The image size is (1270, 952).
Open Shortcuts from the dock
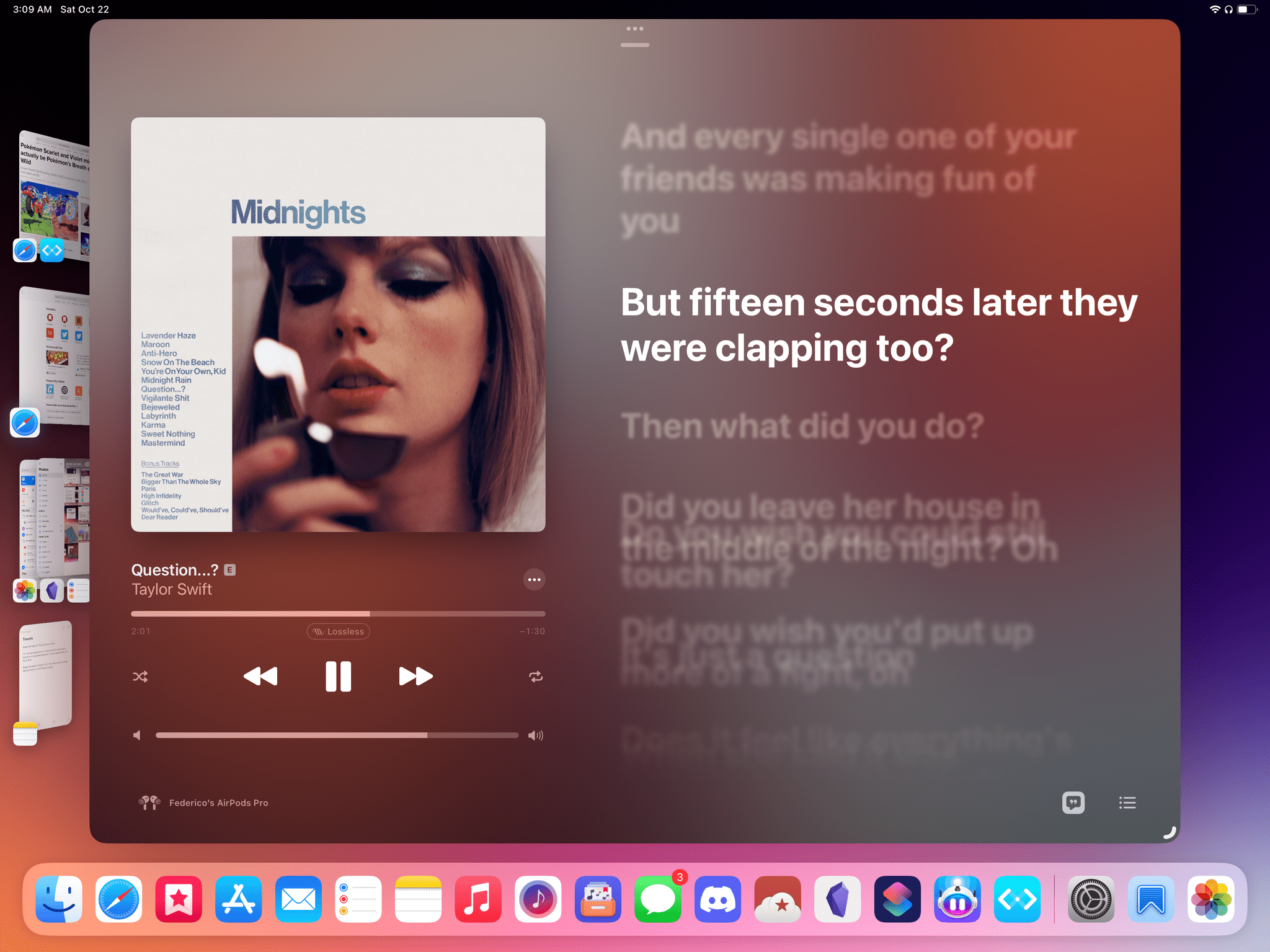[897, 899]
